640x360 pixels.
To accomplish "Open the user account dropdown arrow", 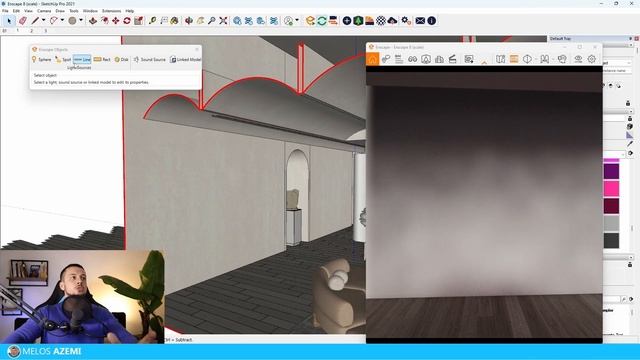I will click(297, 20).
